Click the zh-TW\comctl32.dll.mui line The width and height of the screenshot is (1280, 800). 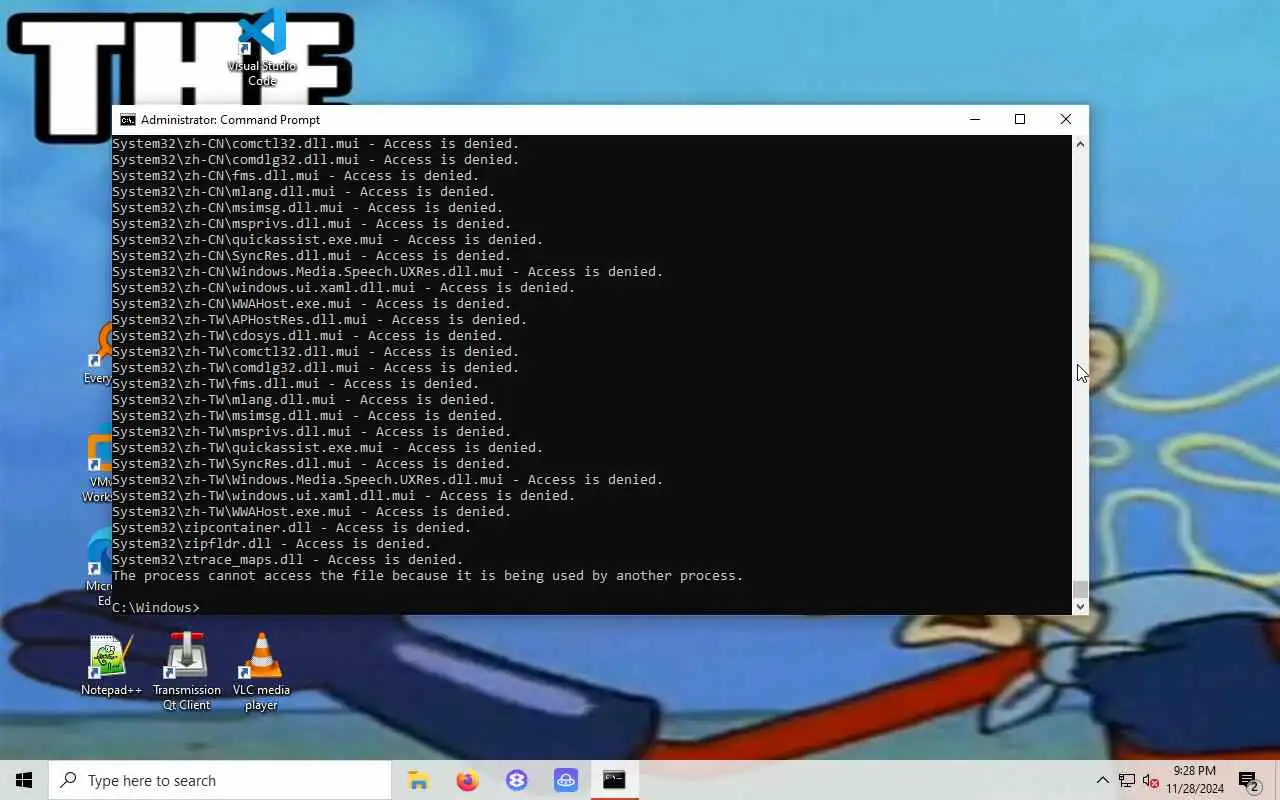(316, 352)
